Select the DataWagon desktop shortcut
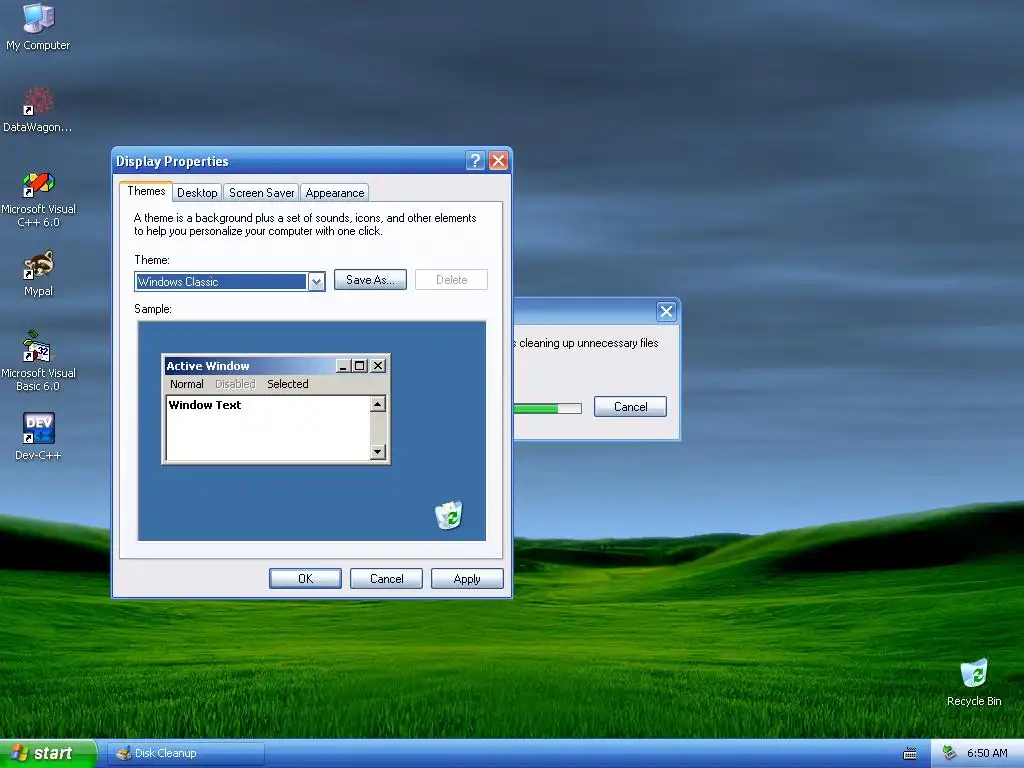Screen dimensions: 1024x768 tap(38, 110)
